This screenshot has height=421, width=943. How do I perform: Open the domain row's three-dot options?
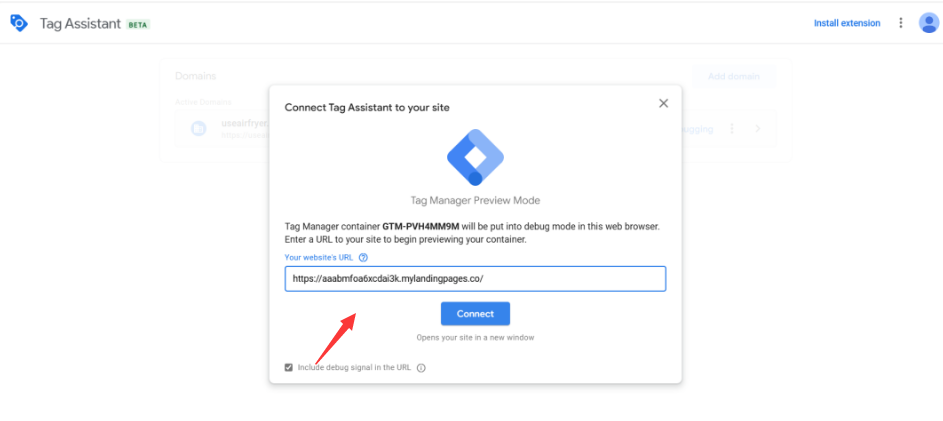tap(732, 129)
